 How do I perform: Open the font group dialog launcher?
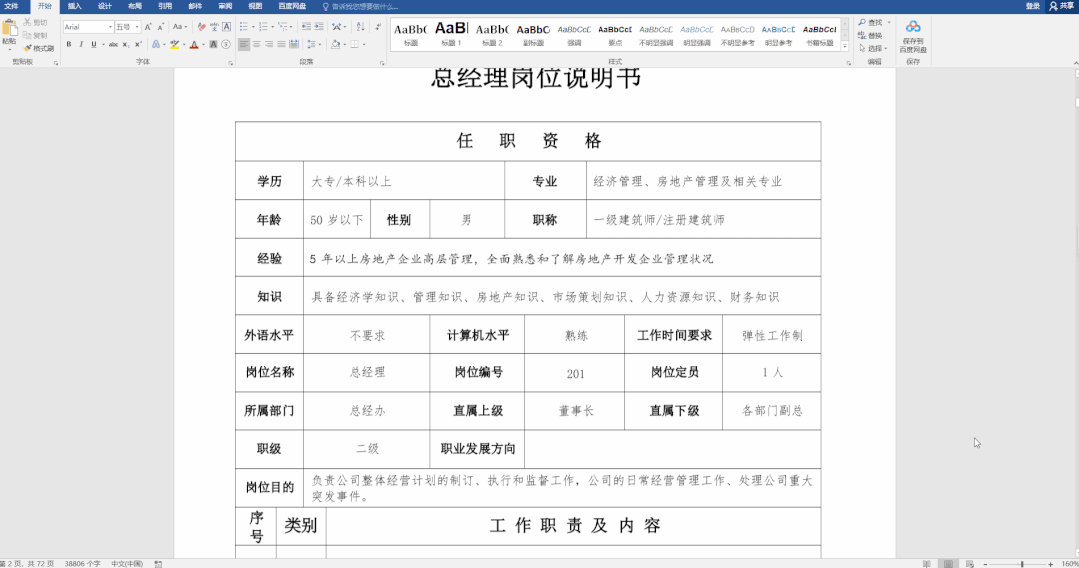(231, 63)
